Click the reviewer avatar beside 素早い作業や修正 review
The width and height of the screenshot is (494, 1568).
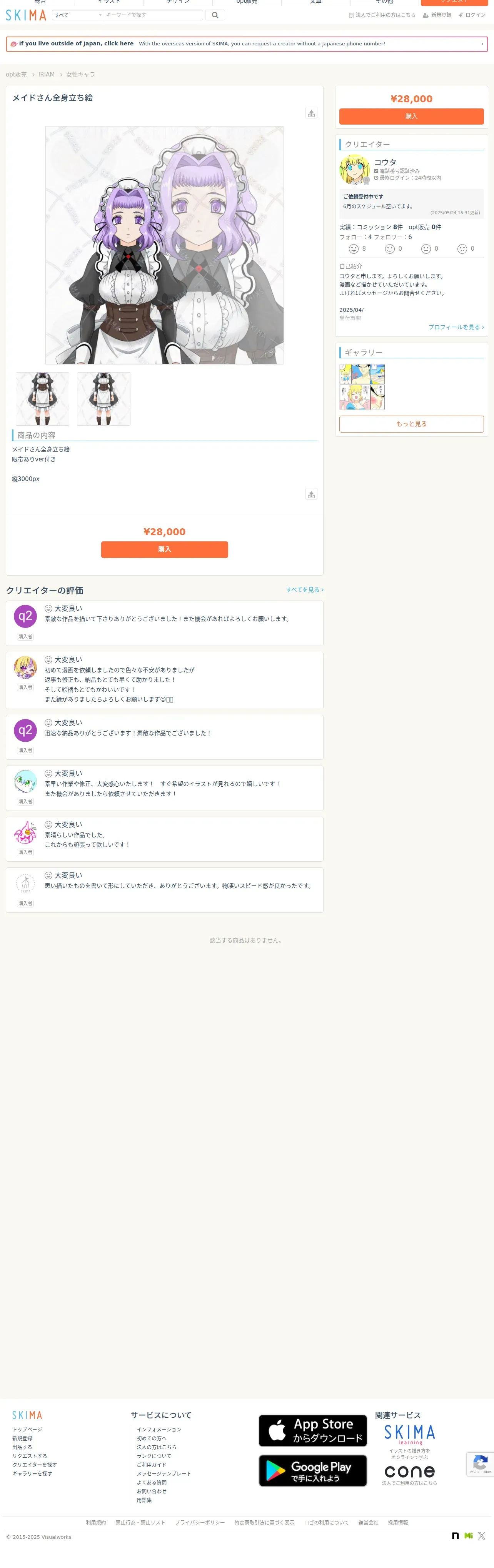[x=25, y=781]
